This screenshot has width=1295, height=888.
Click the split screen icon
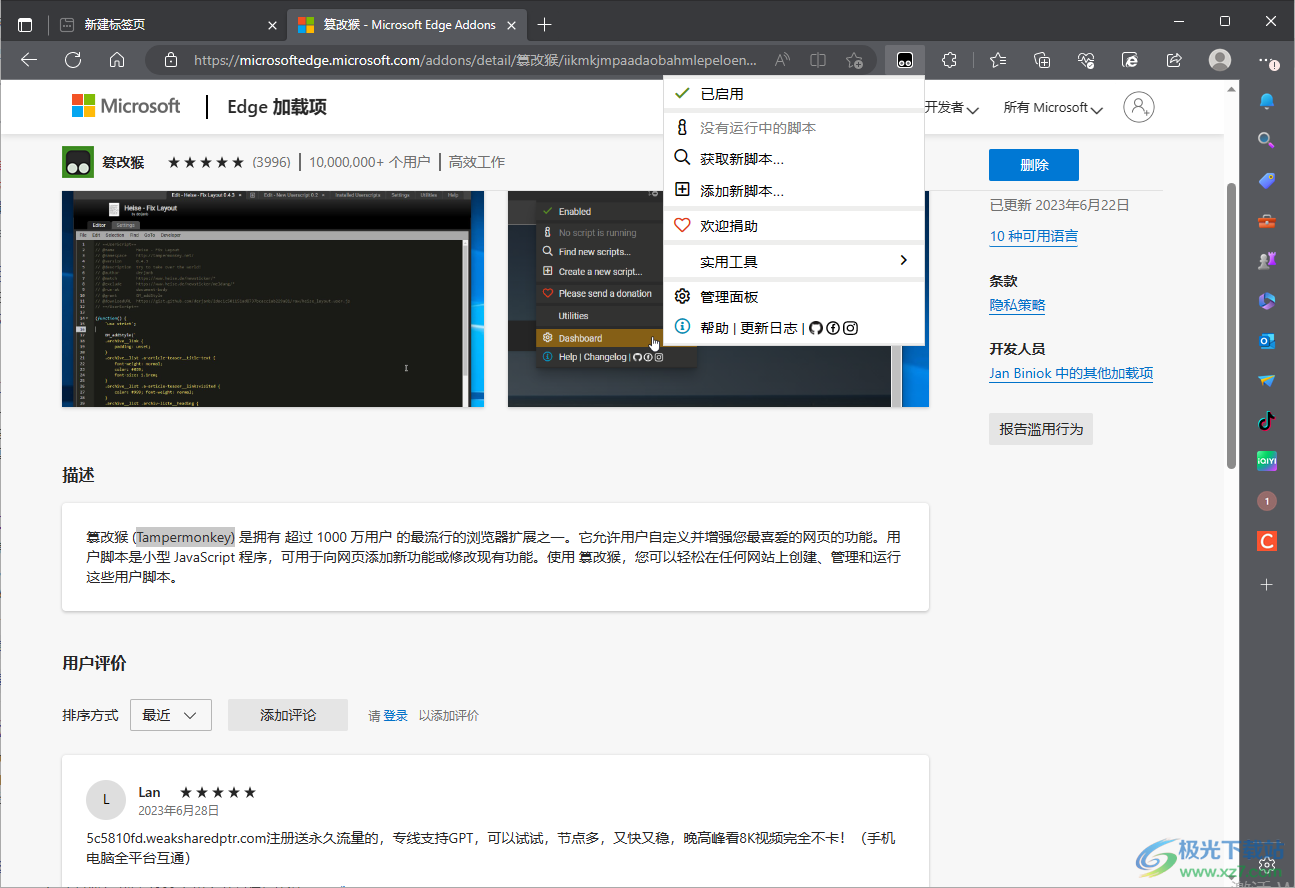(818, 60)
